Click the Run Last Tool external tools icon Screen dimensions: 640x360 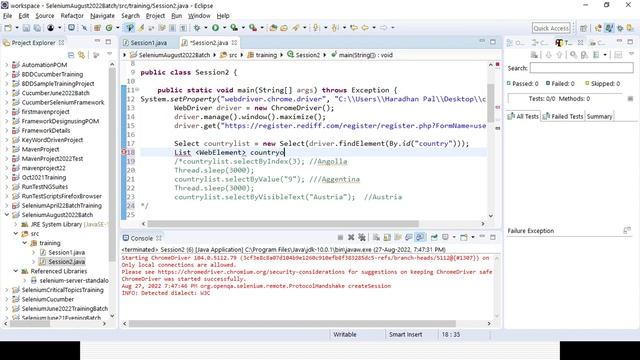pos(253,28)
